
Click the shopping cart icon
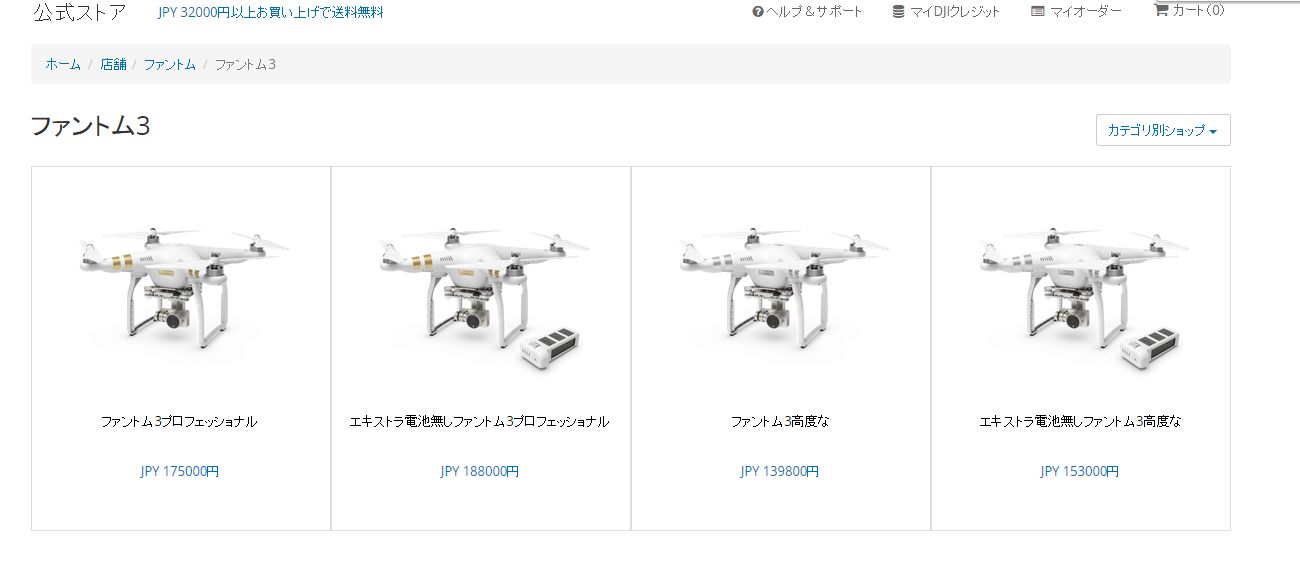(1161, 10)
